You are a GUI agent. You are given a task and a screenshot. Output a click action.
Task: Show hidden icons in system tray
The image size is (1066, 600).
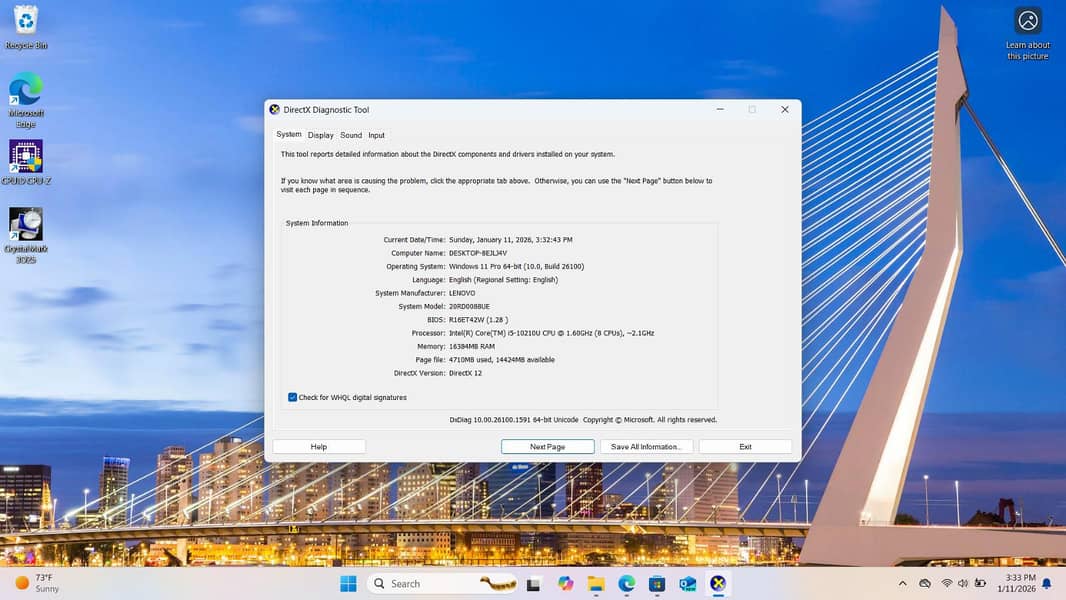tap(902, 583)
